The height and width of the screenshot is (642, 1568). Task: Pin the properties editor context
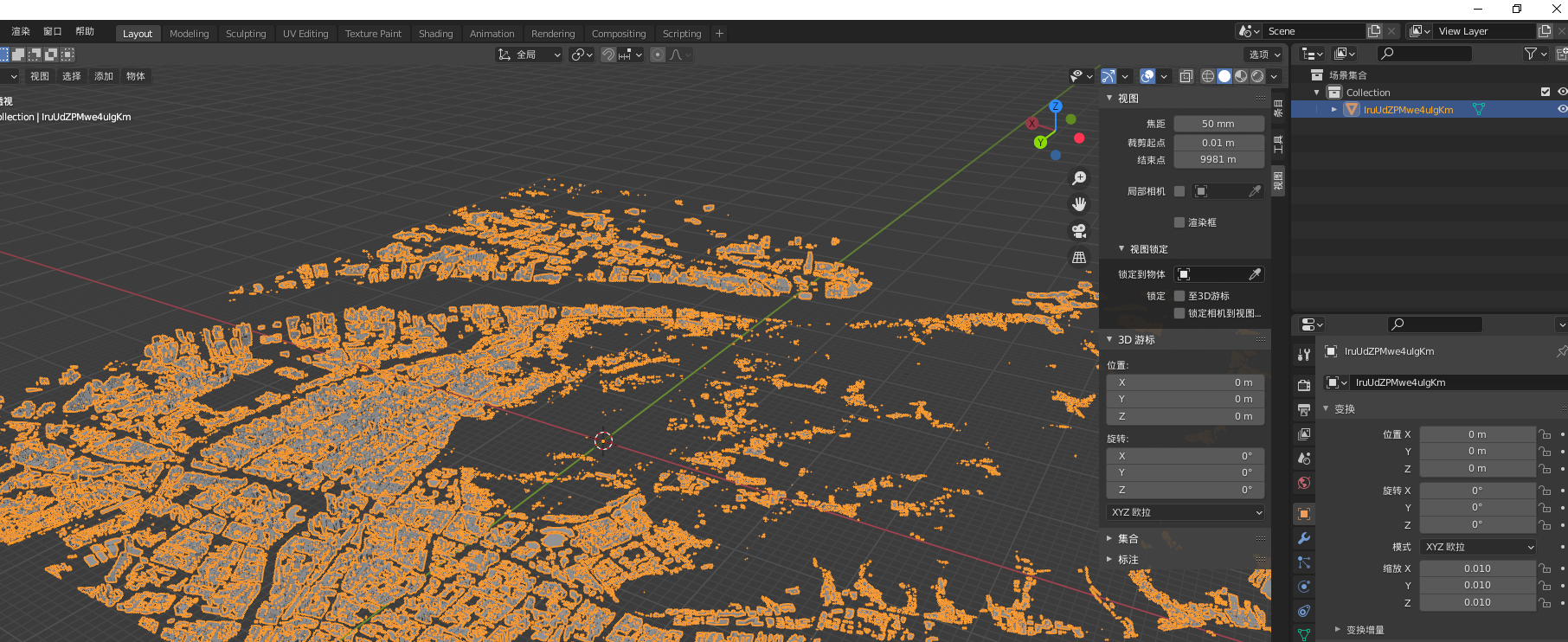[x=1561, y=351]
